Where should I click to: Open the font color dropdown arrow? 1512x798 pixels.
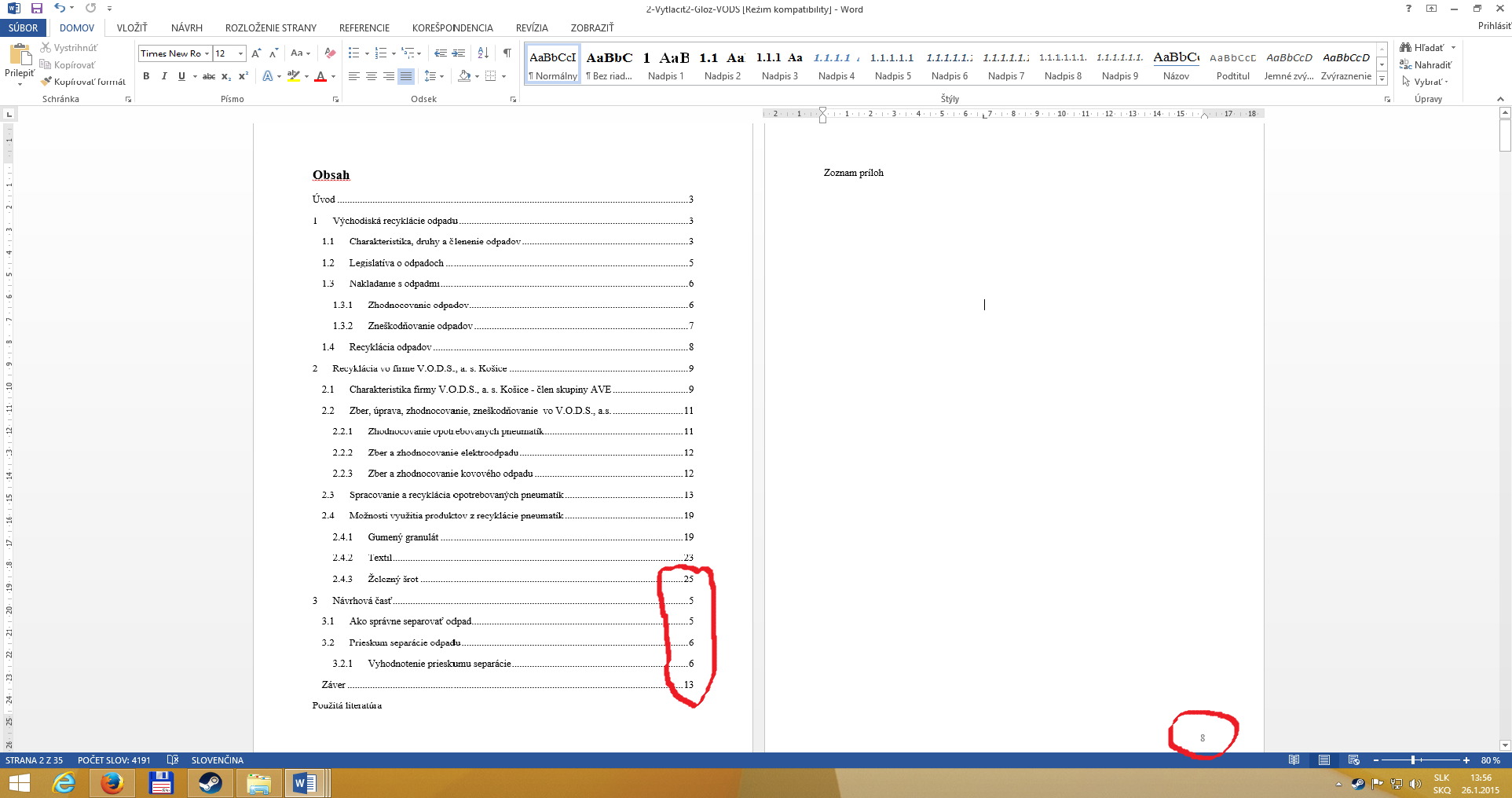coord(333,77)
